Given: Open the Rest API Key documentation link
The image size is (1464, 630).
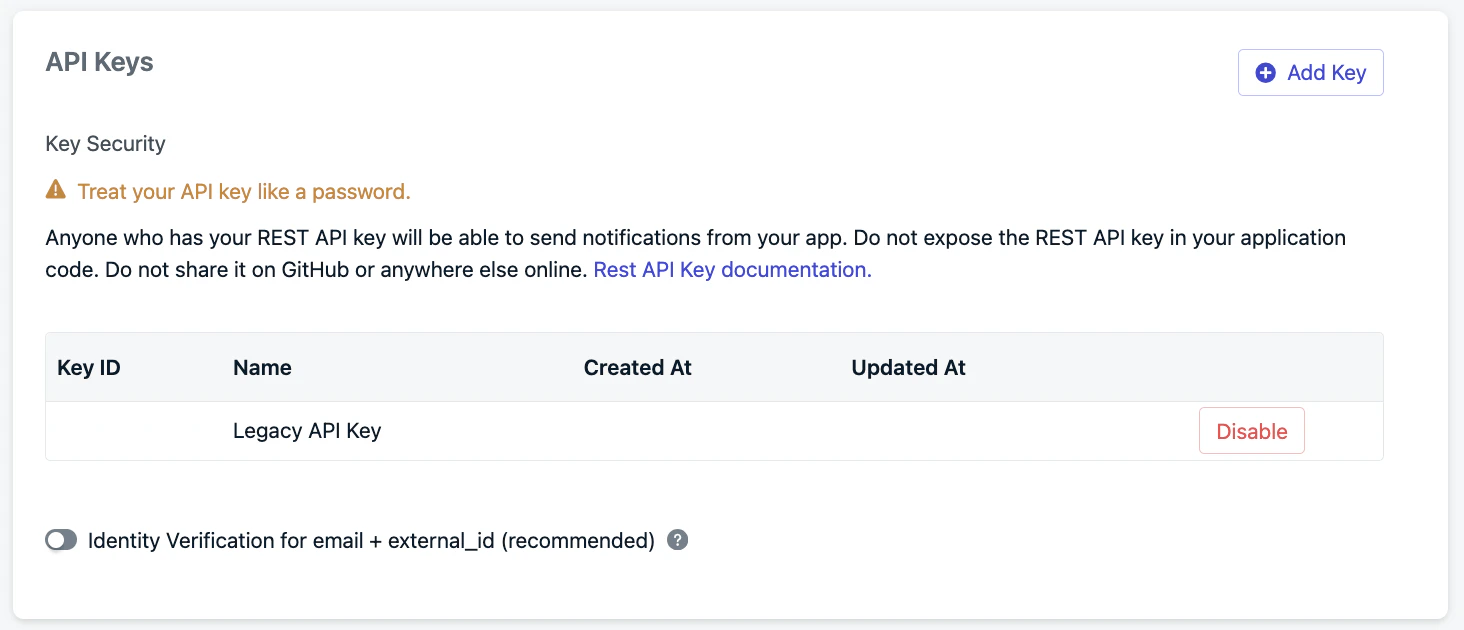Looking at the screenshot, I should [x=731, y=269].
